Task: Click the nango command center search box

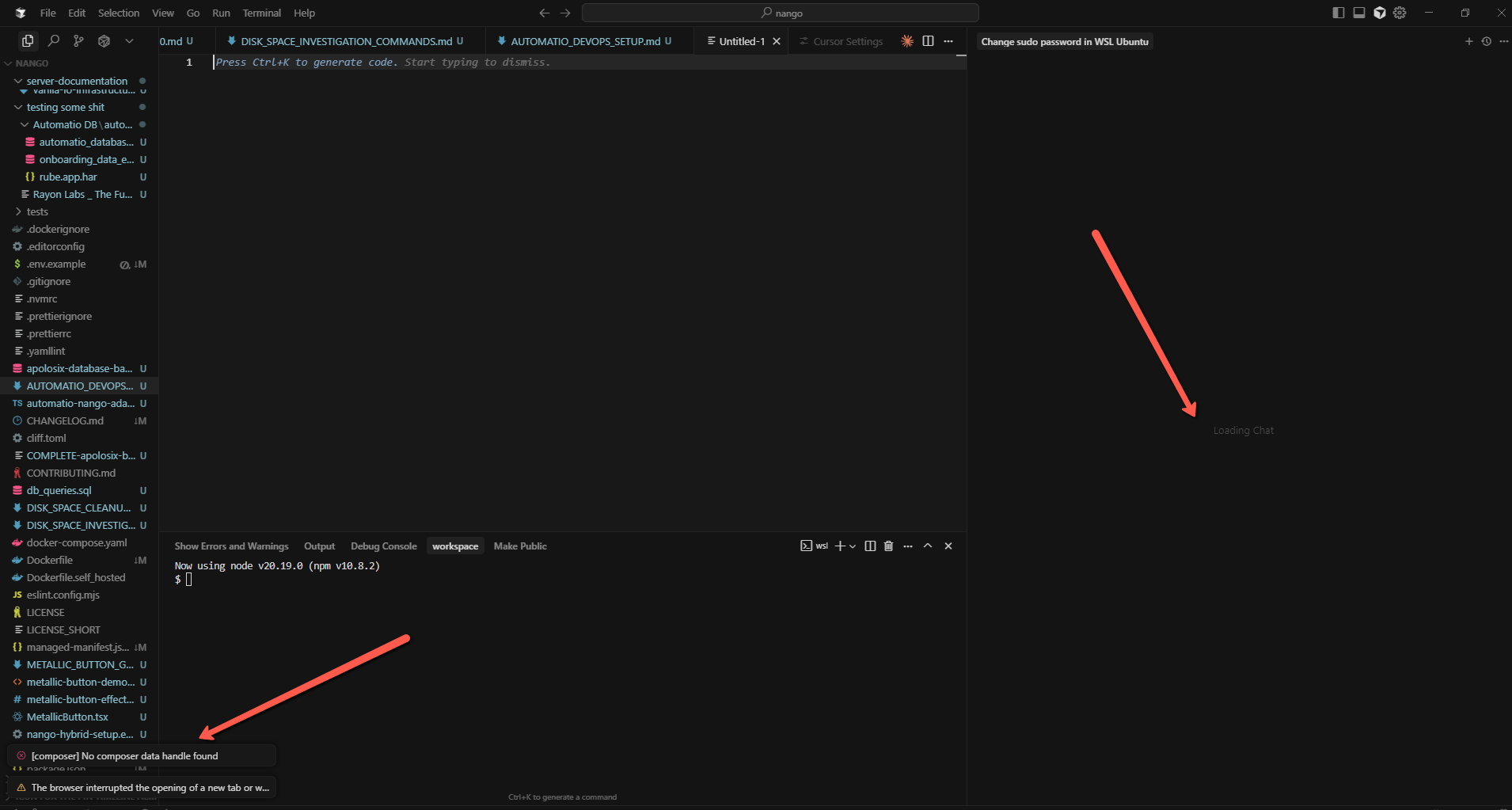Action: pyautogui.click(x=781, y=13)
